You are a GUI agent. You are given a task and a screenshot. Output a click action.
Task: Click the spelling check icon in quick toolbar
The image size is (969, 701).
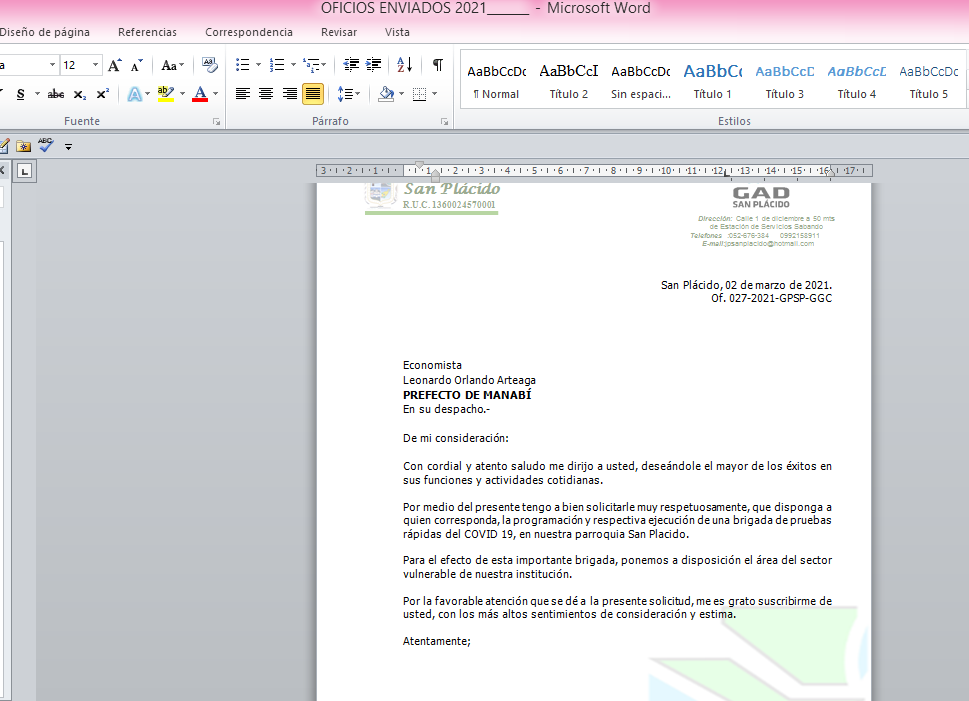[x=46, y=145]
